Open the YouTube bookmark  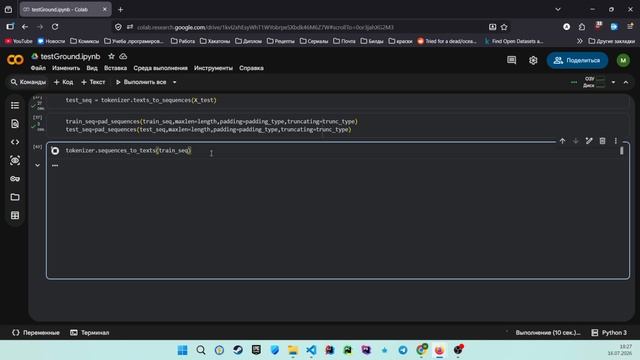[x=18, y=41]
